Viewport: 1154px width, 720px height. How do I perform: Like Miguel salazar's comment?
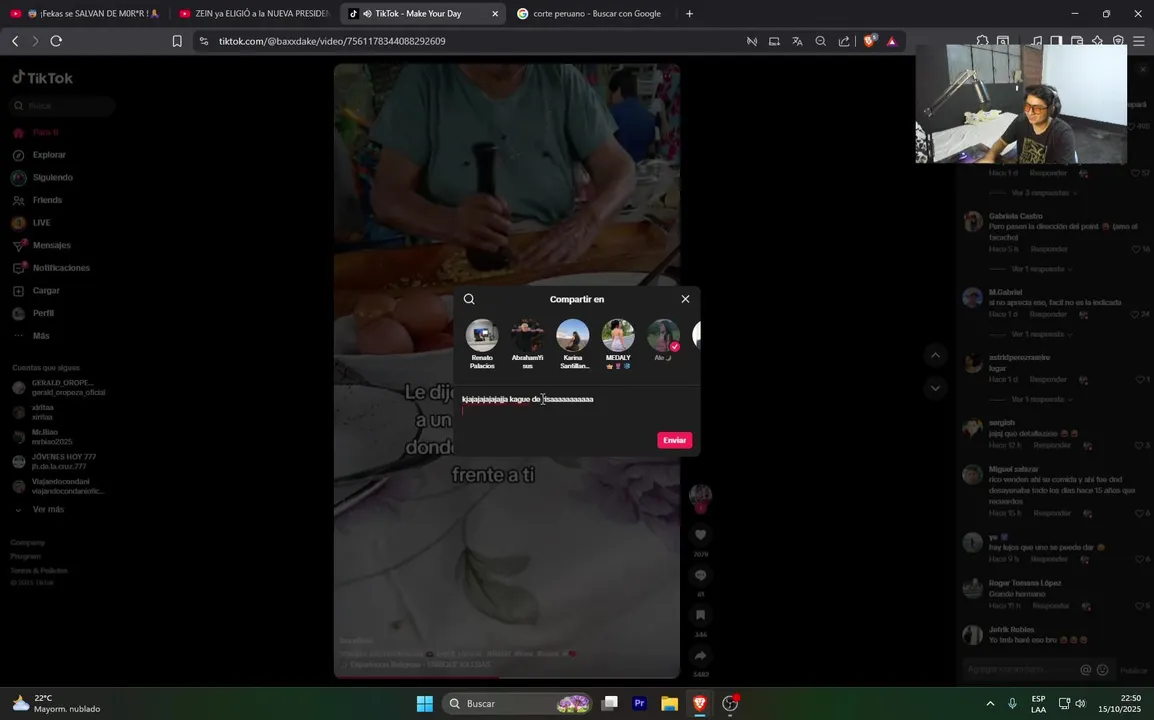click(1139, 513)
